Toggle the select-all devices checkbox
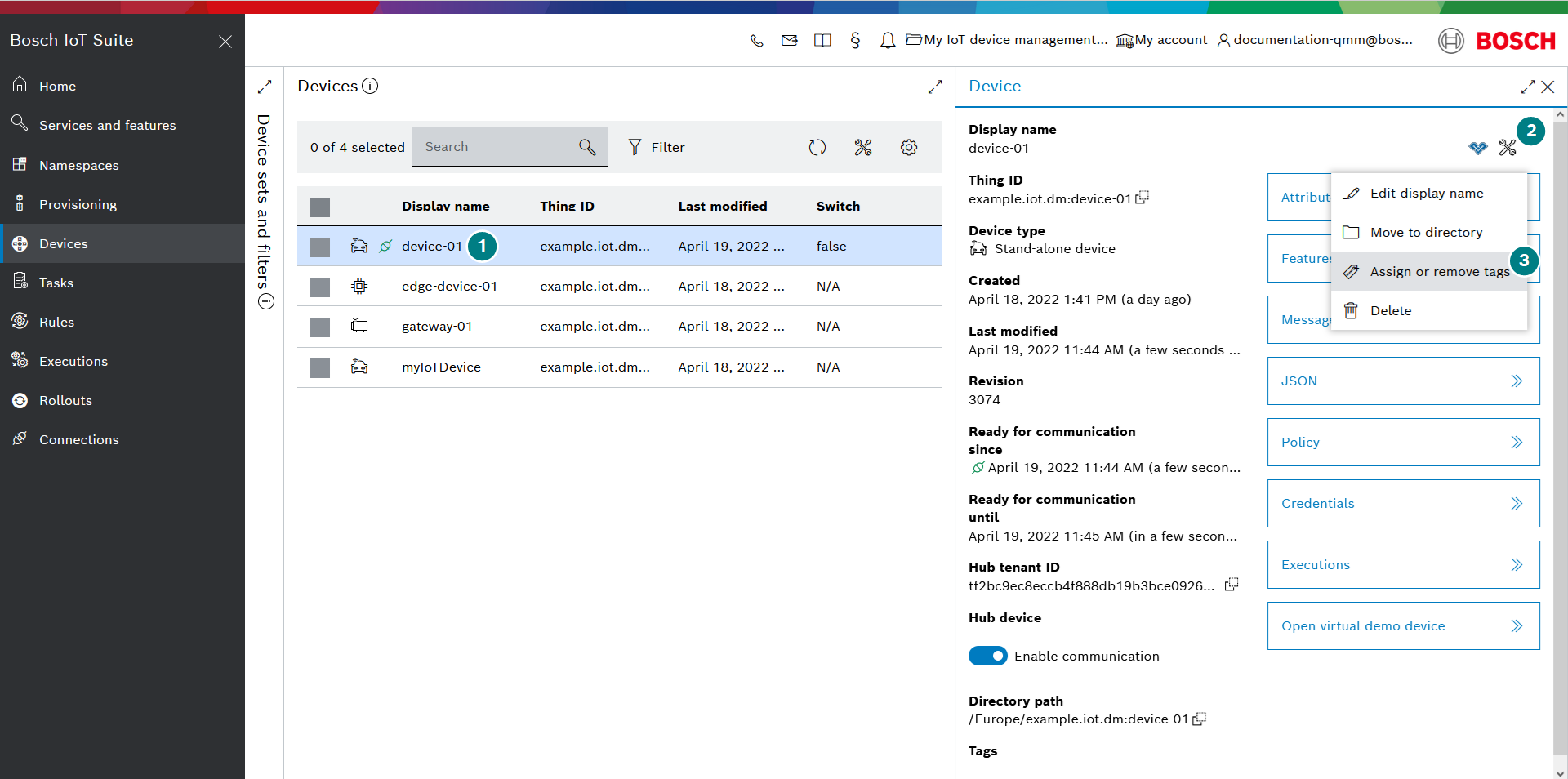The height and width of the screenshot is (779, 1568). click(320, 207)
